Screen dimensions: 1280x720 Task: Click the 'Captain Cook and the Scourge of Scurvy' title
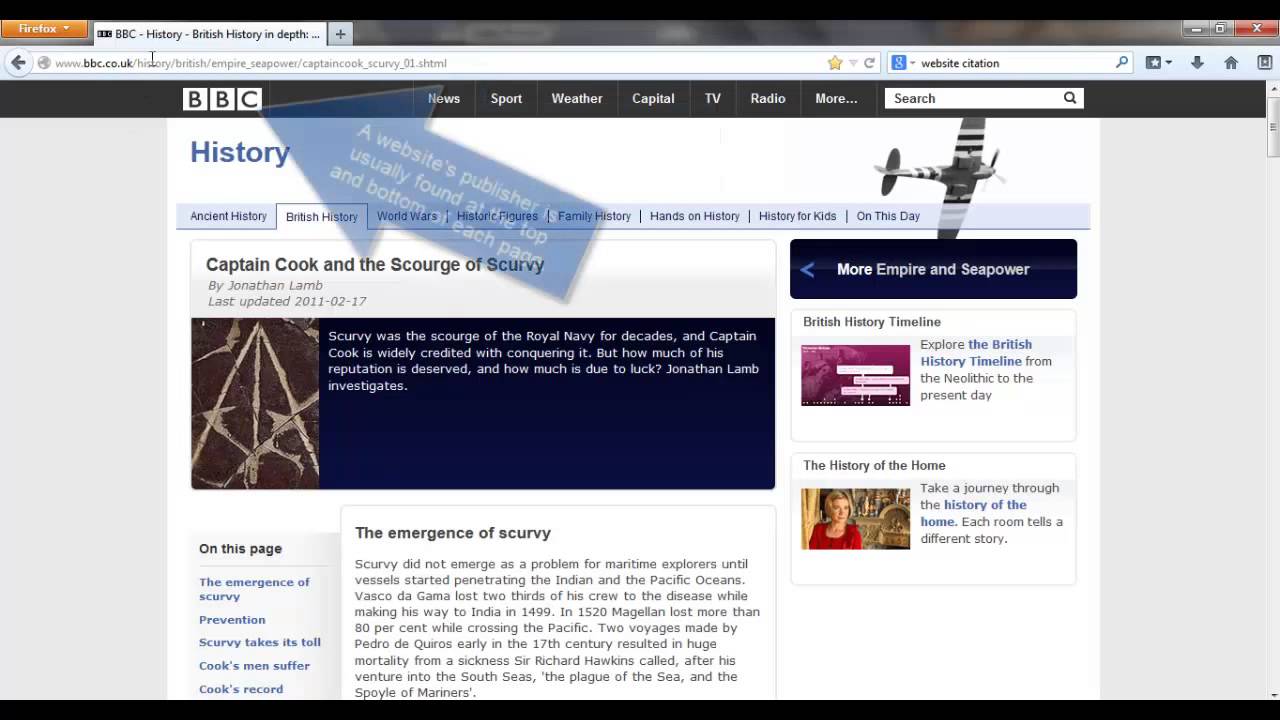[375, 265]
